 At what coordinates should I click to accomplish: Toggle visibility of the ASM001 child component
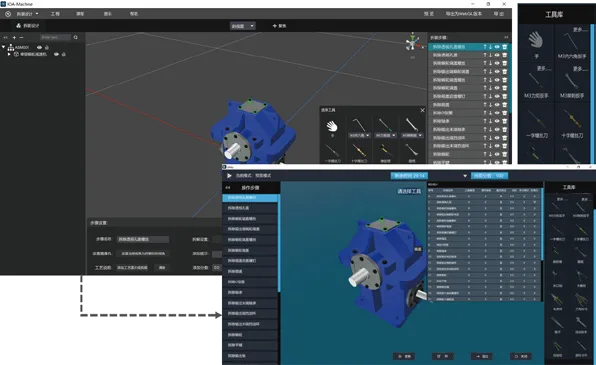tap(56, 54)
